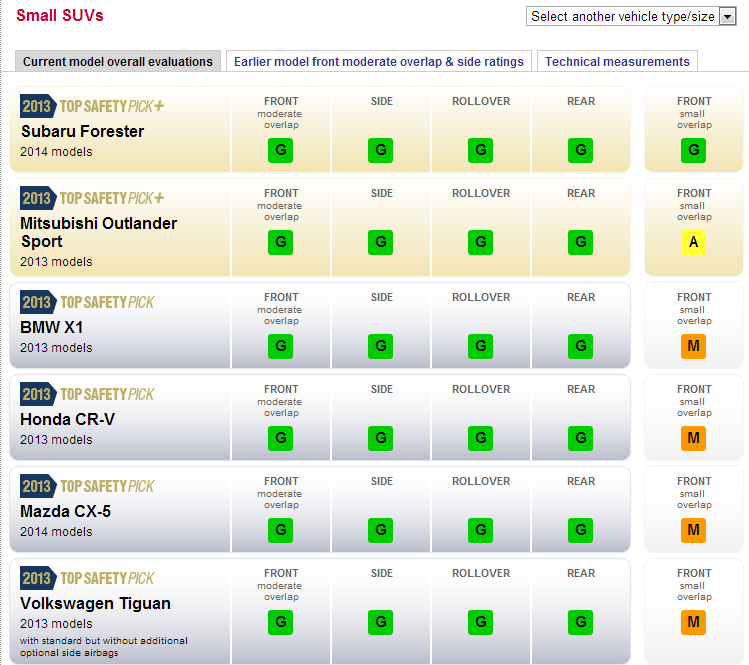Click BMW X1 rear G rating
749x665 pixels.
[x=580, y=346]
